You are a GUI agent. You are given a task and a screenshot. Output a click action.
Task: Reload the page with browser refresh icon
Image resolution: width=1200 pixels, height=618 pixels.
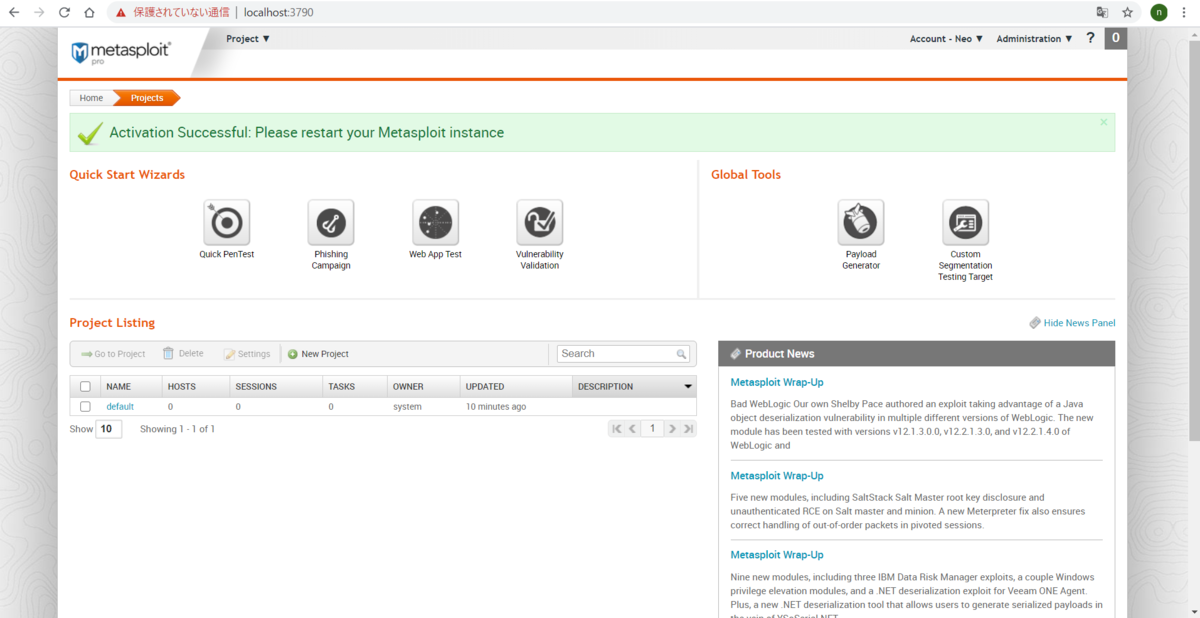coord(64,13)
